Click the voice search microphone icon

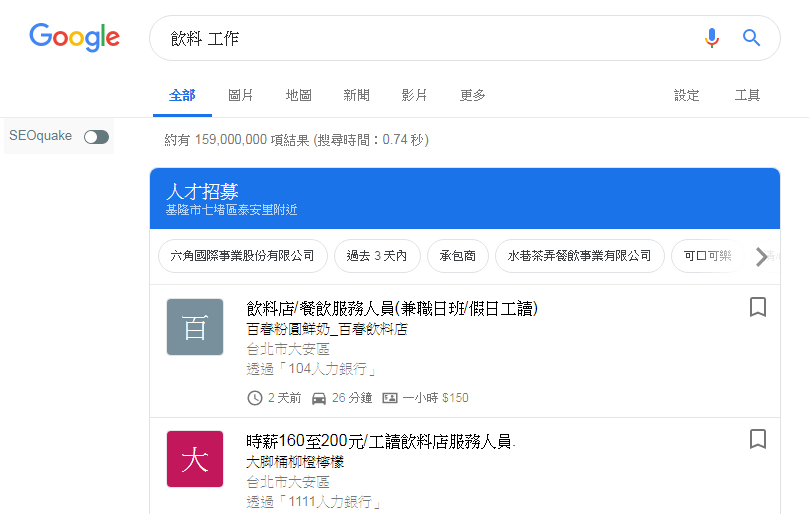click(x=711, y=38)
